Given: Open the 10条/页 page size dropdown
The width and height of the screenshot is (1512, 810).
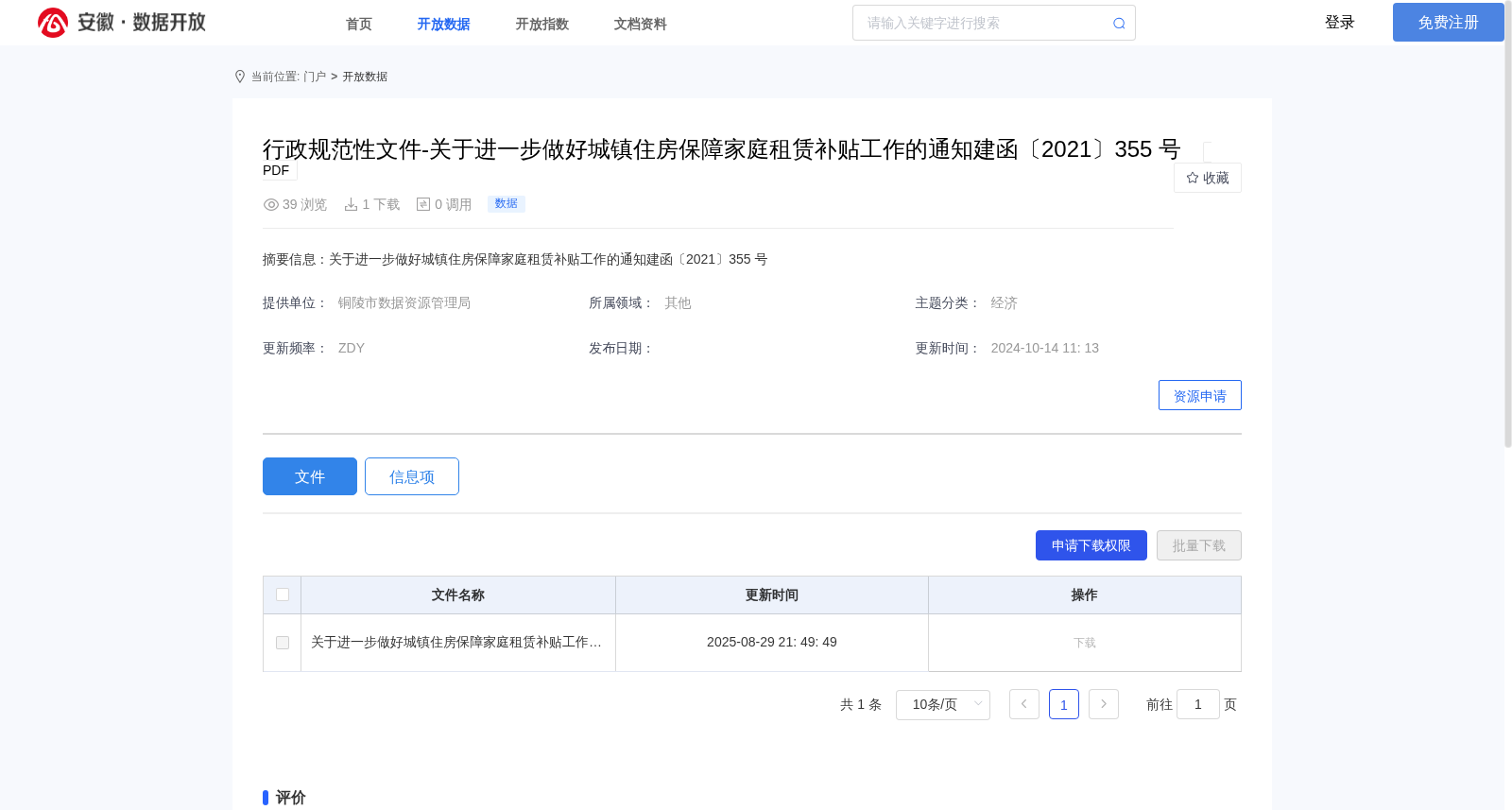Looking at the screenshot, I should tap(943, 704).
